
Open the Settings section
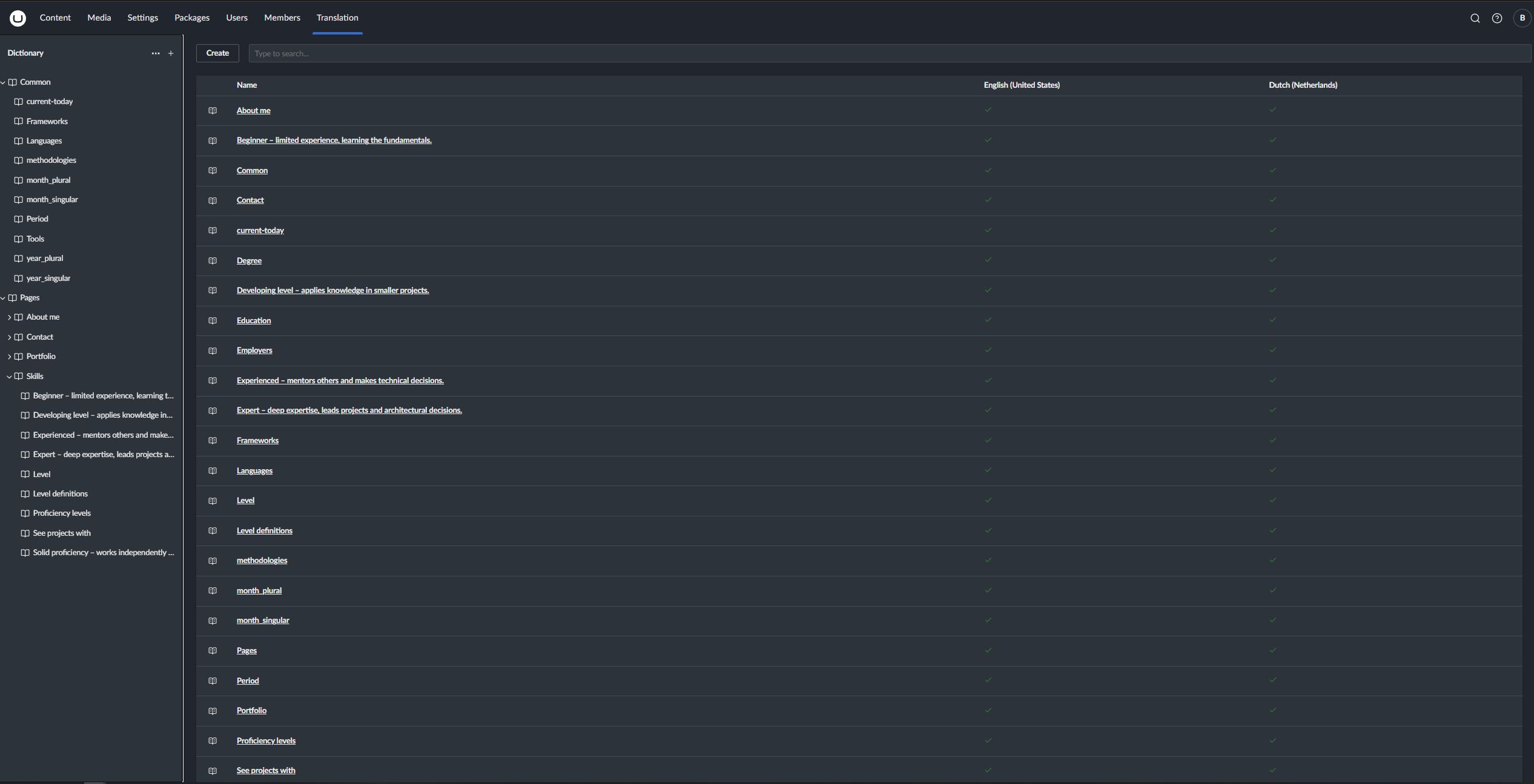click(x=142, y=18)
